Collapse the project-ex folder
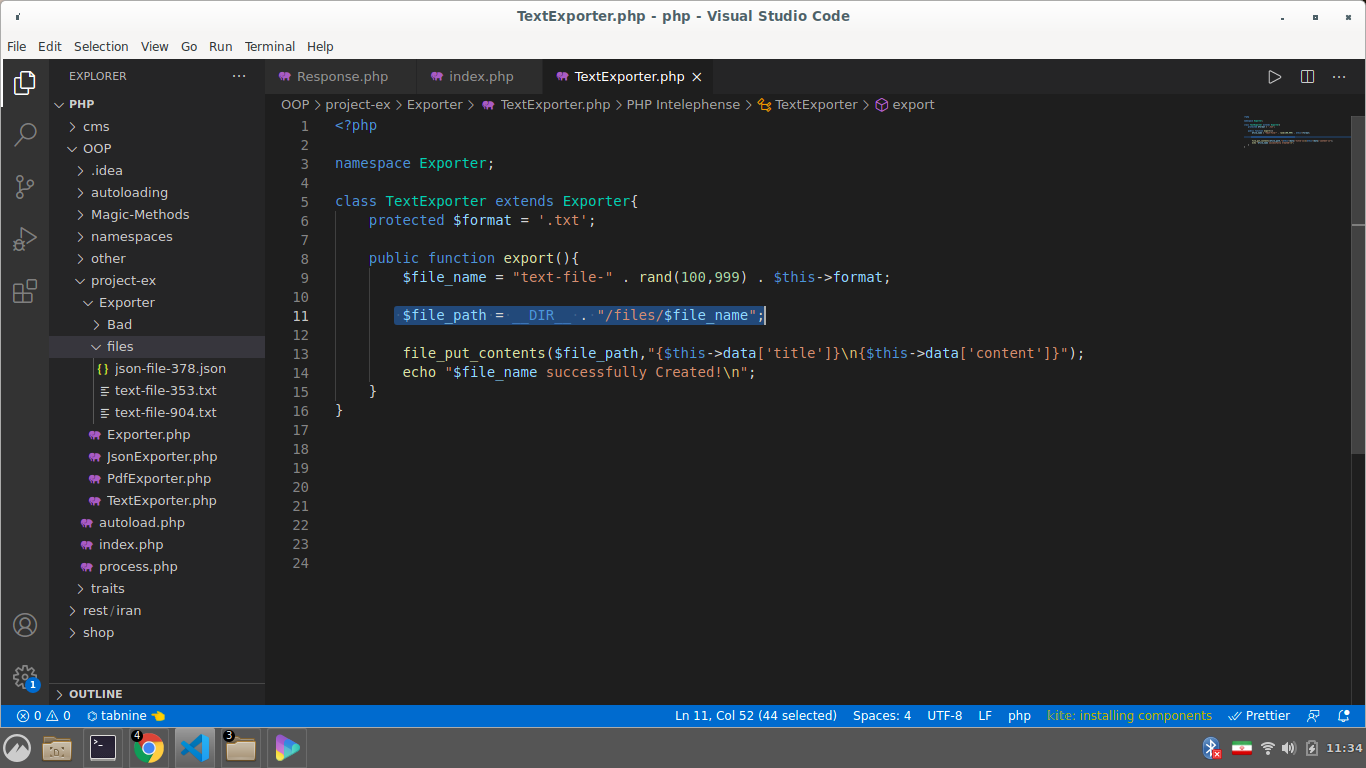Screen dimensions: 1366x768 point(157,280)
